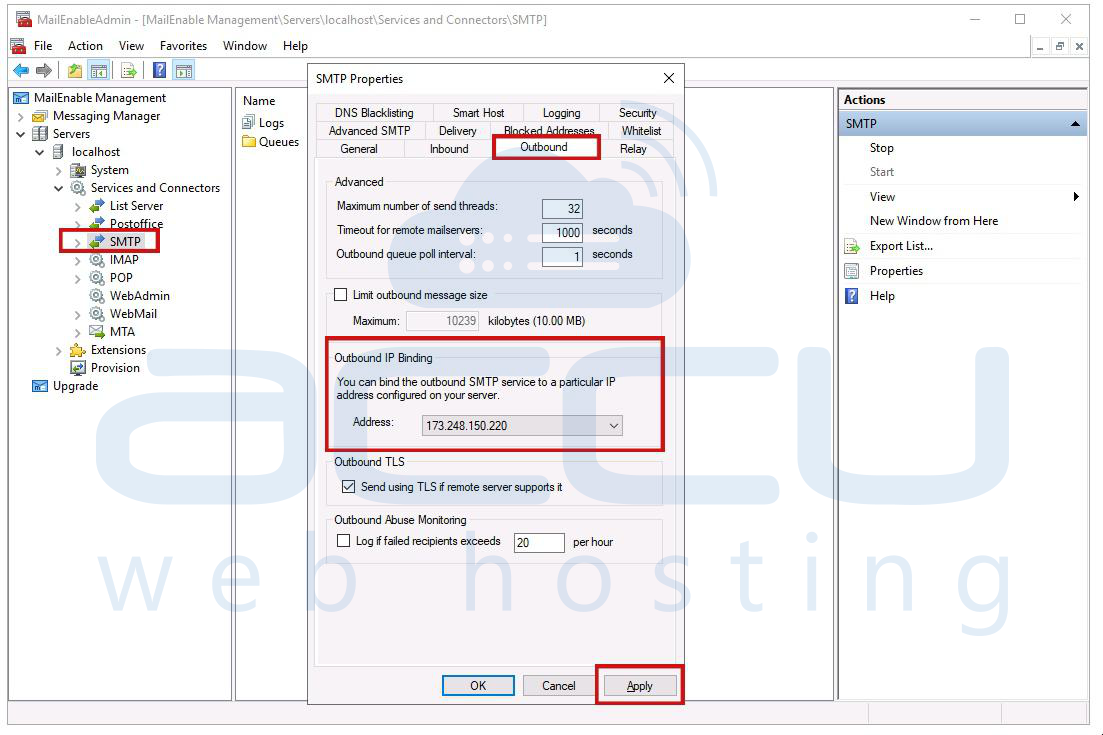Click the Back arrow toolbar icon
The height and width of the screenshot is (735, 1103).
(x=21, y=70)
